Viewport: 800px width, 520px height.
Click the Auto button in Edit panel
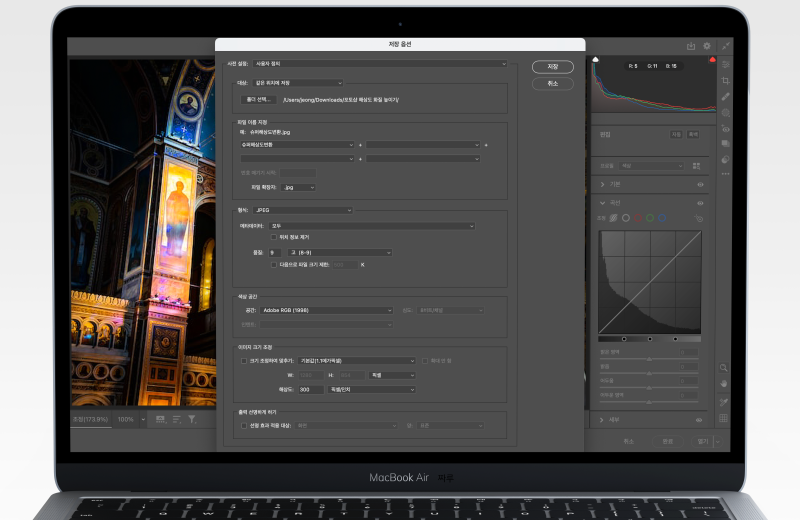(x=676, y=135)
